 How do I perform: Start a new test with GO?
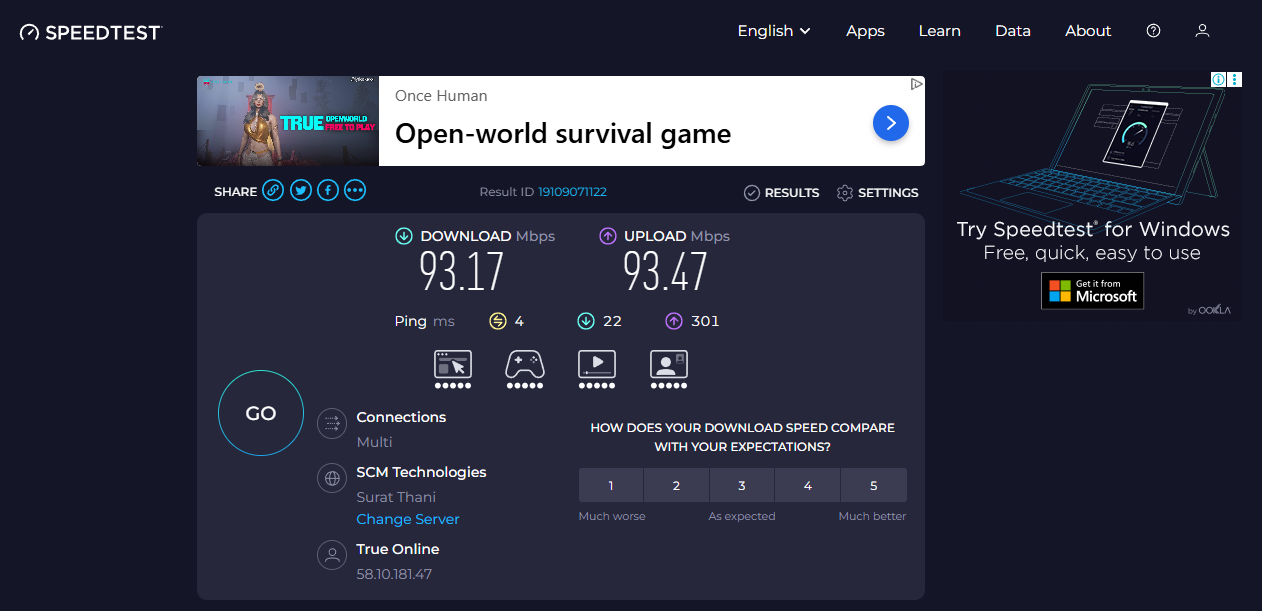(261, 413)
